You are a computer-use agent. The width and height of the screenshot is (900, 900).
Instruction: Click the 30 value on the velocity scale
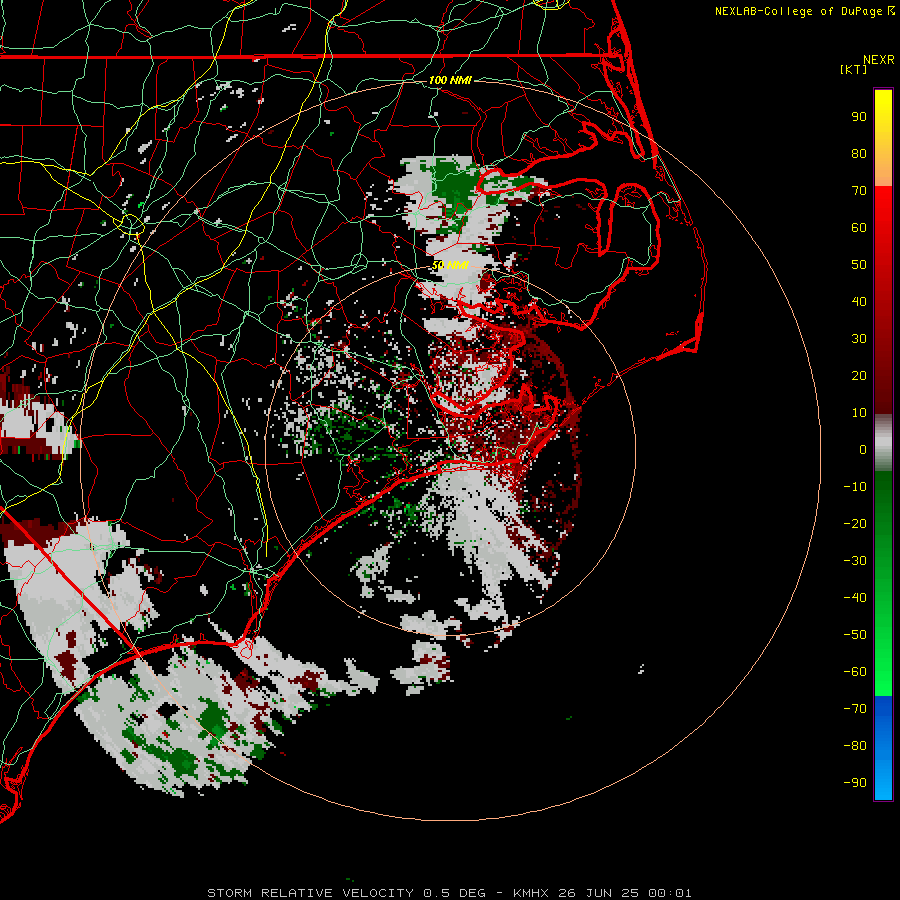point(859,339)
